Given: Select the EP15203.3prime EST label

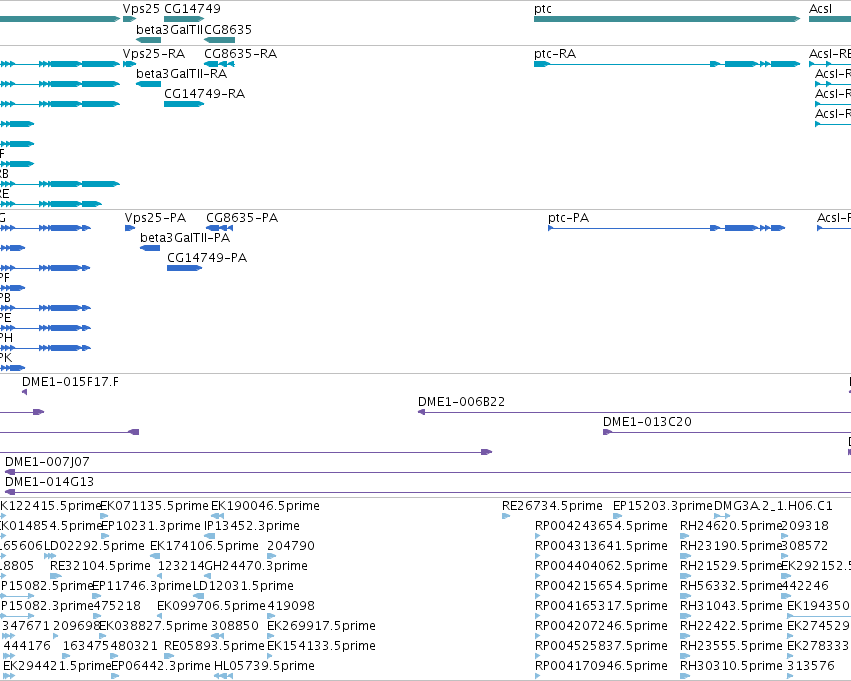Looking at the screenshot, I should click(x=663, y=506).
